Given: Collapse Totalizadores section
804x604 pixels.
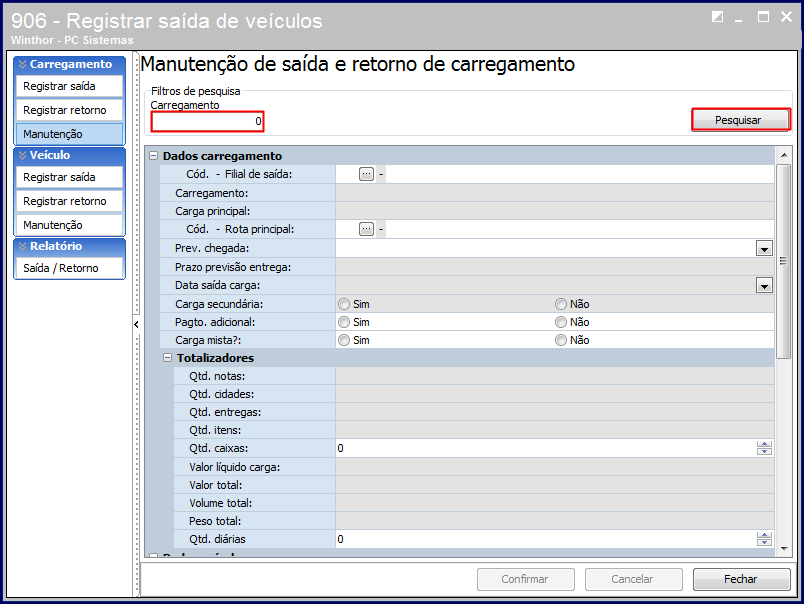Looking at the screenshot, I should [x=167, y=357].
